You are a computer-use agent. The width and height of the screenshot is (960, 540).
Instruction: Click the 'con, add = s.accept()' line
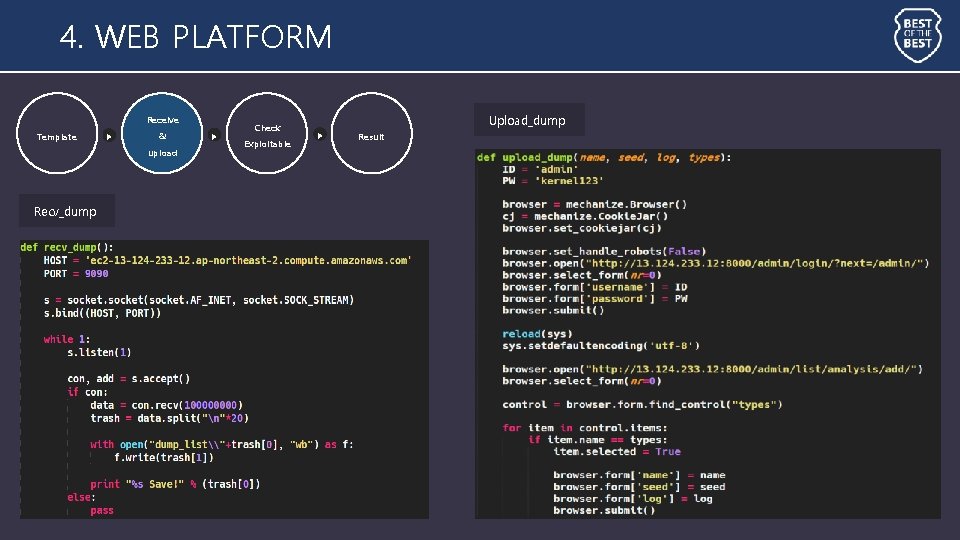tap(129, 378)
